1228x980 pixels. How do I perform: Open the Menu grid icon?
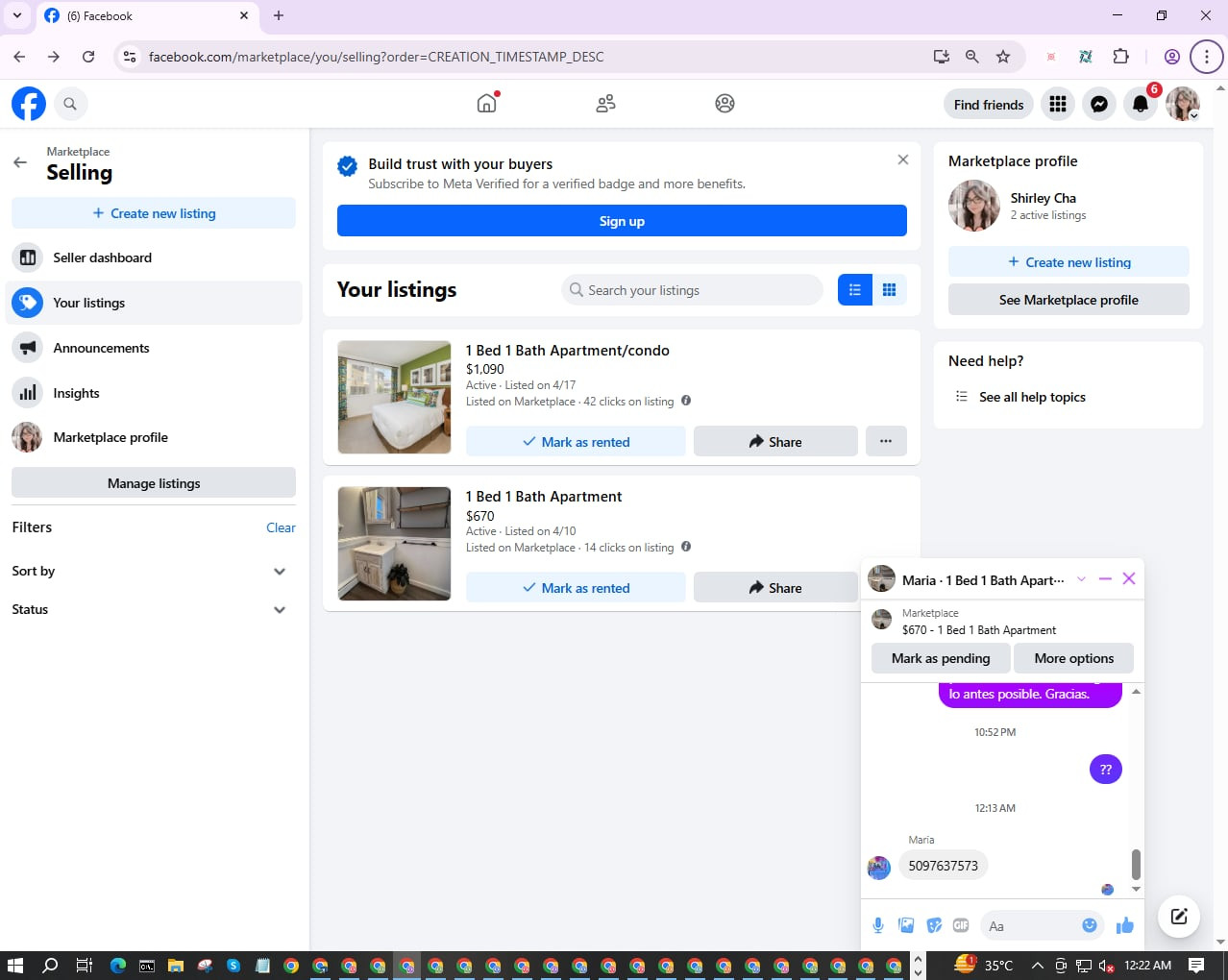tap(1058, 104)
